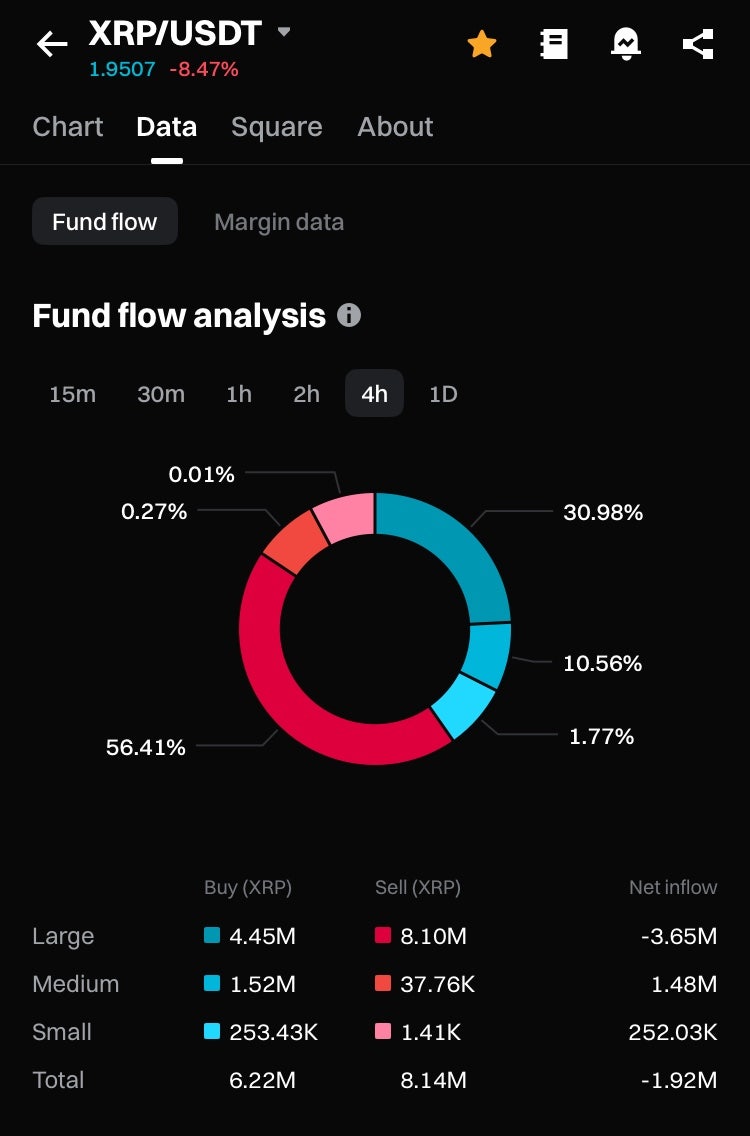Screen dimensions: 750x1136
Task: Click the Large Buy color swatch
Action: coord(212,936)
